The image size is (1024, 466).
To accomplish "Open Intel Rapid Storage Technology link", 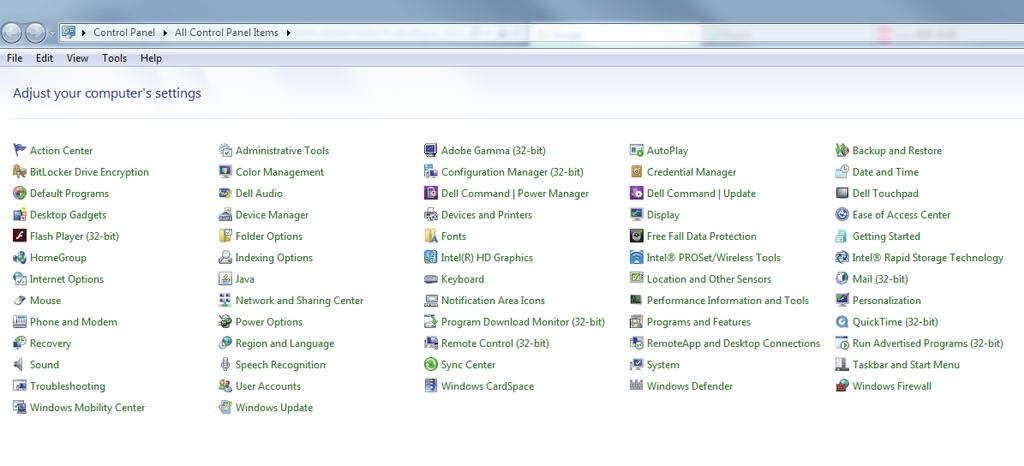I will 928,258.
